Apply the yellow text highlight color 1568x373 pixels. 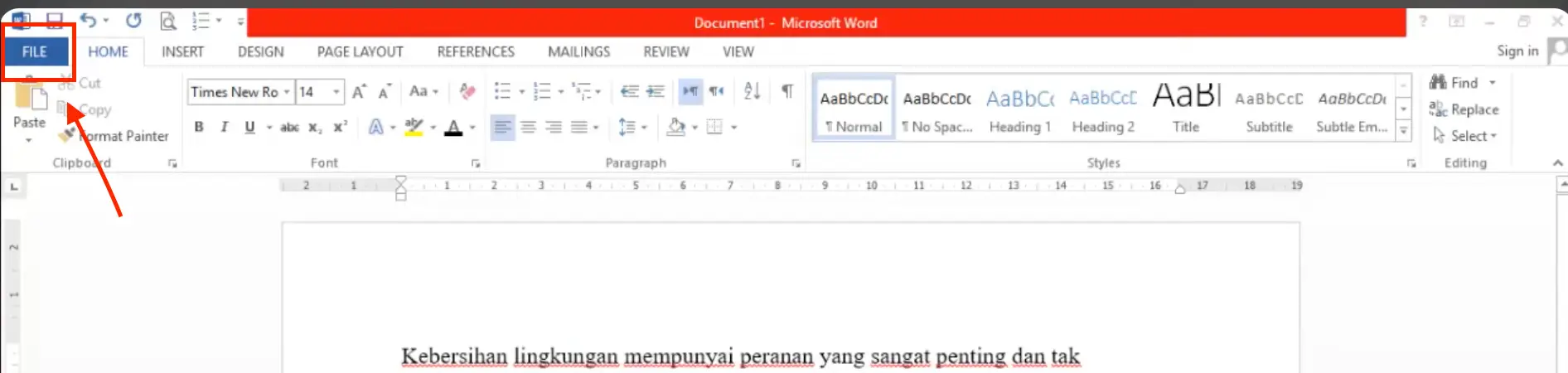point(414,127)
